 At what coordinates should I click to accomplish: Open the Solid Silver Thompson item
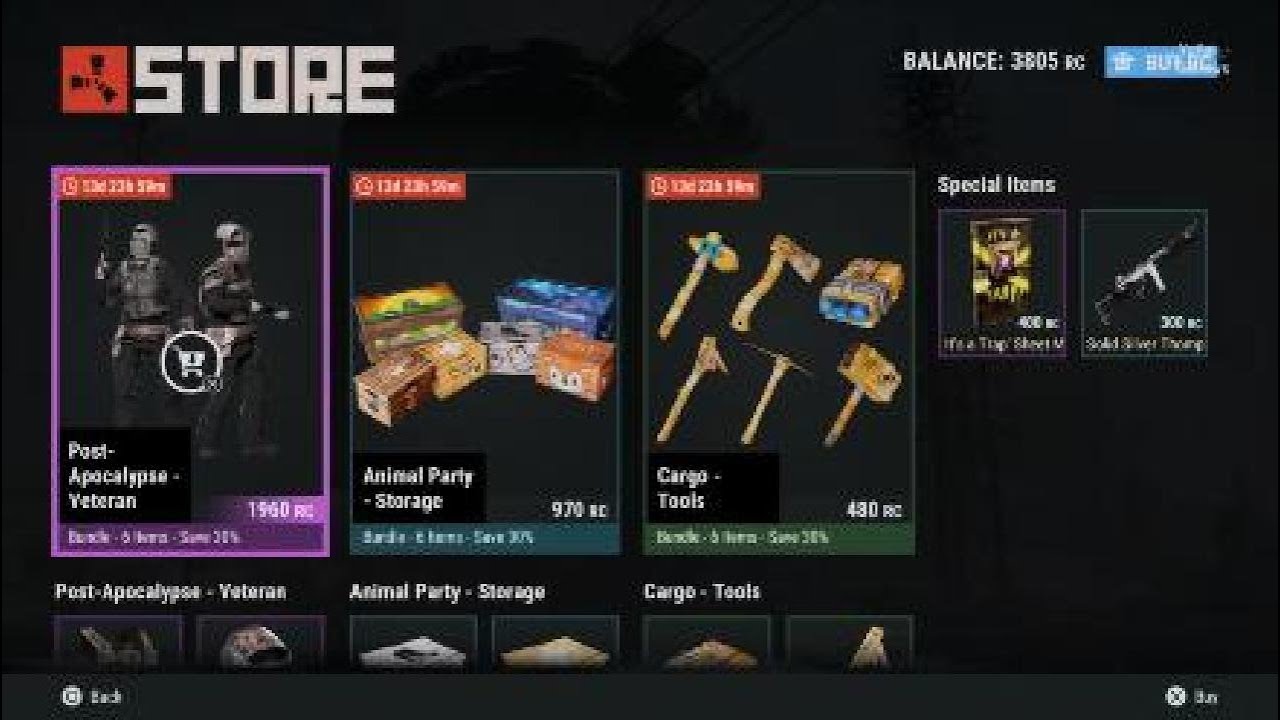pyautogui.click(x=1144, y=283)
